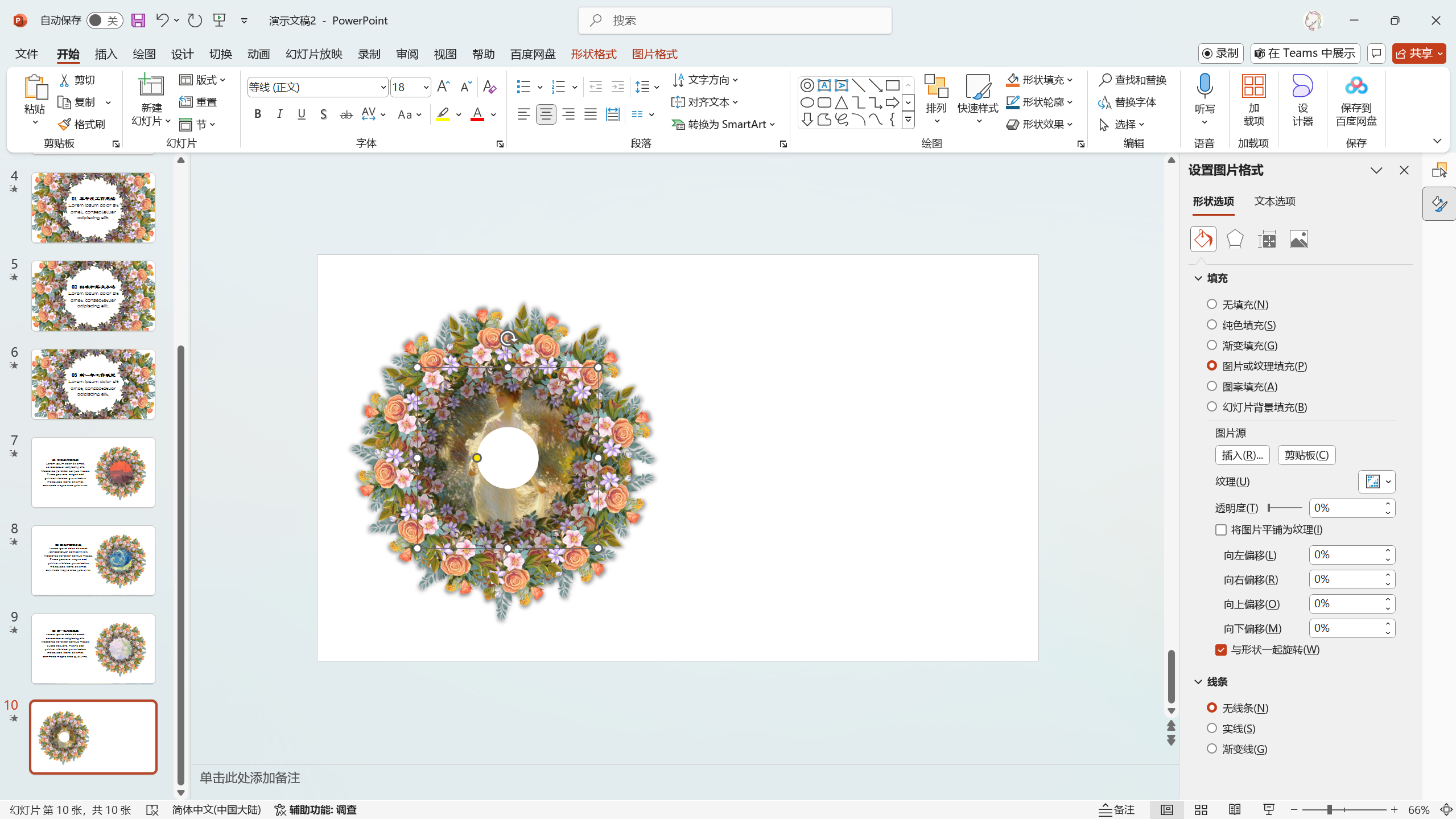Screen dimensions: 1456x819
Task: Apply red font color swatch
Action: [x=477, y=114]
